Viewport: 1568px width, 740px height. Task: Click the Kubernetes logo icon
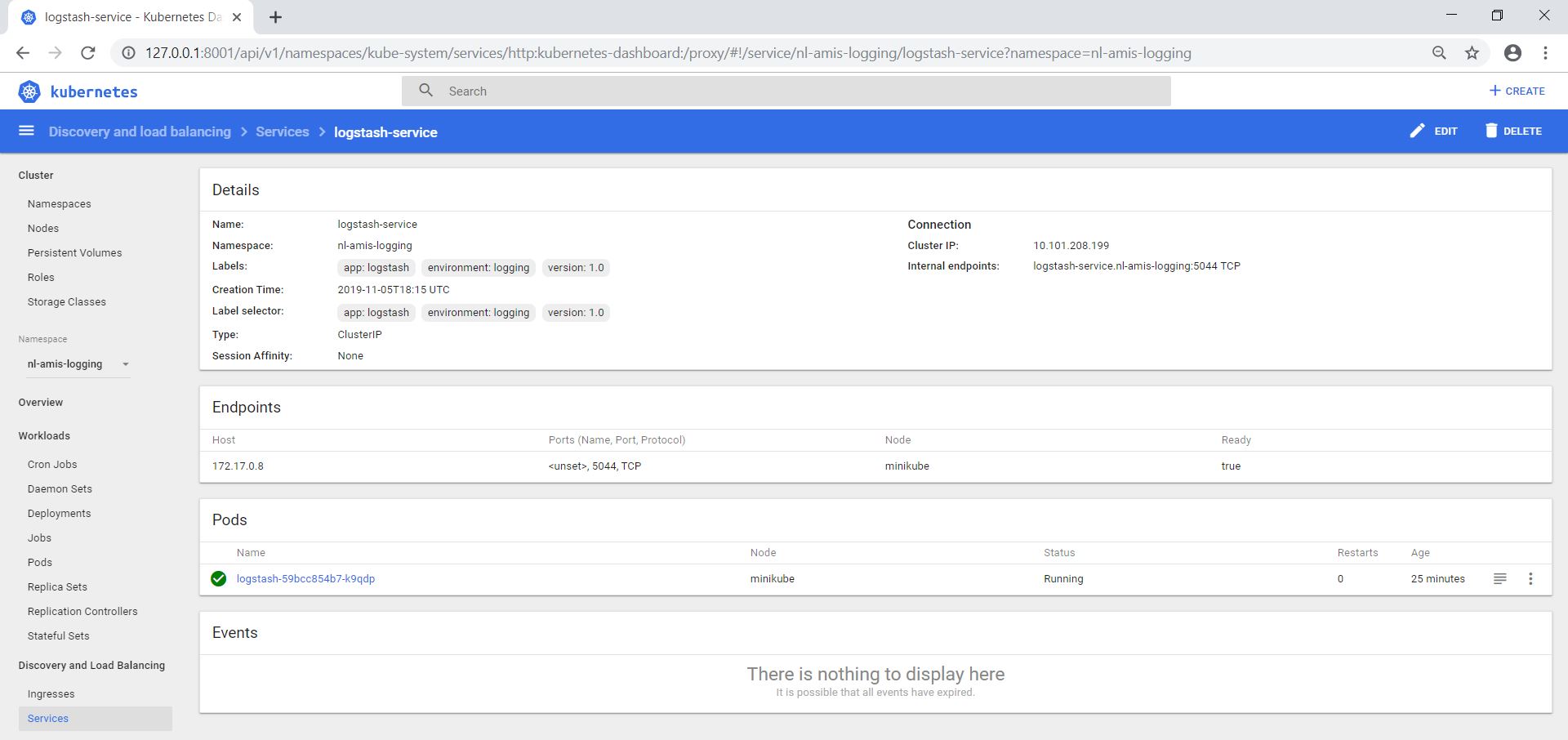pyautogui.click(x=29, y=91)
